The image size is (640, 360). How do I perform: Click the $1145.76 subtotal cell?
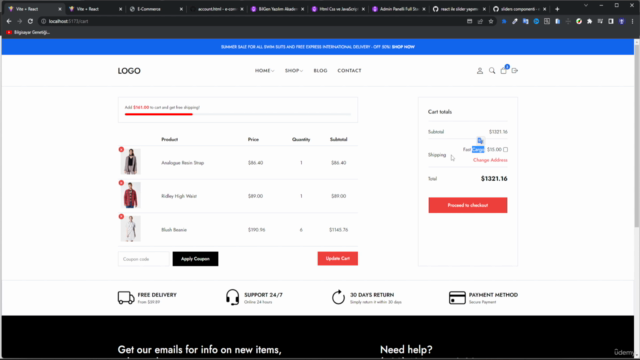[x=338, y=230]
